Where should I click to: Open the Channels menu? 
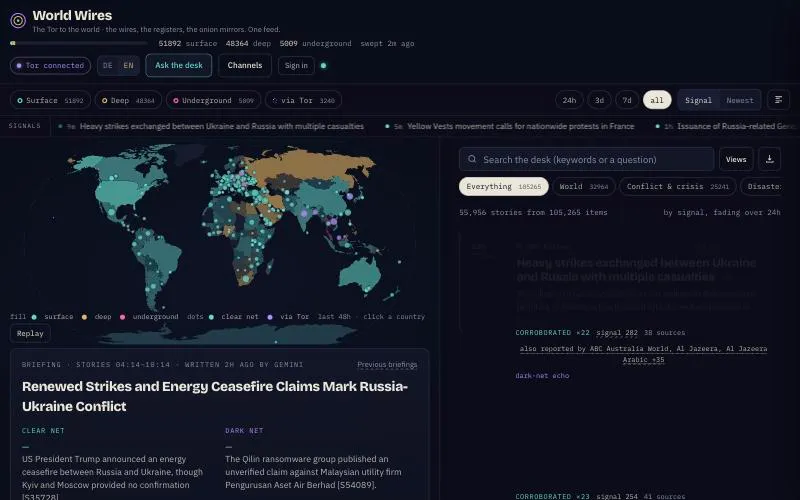click(x=245, y=65)
